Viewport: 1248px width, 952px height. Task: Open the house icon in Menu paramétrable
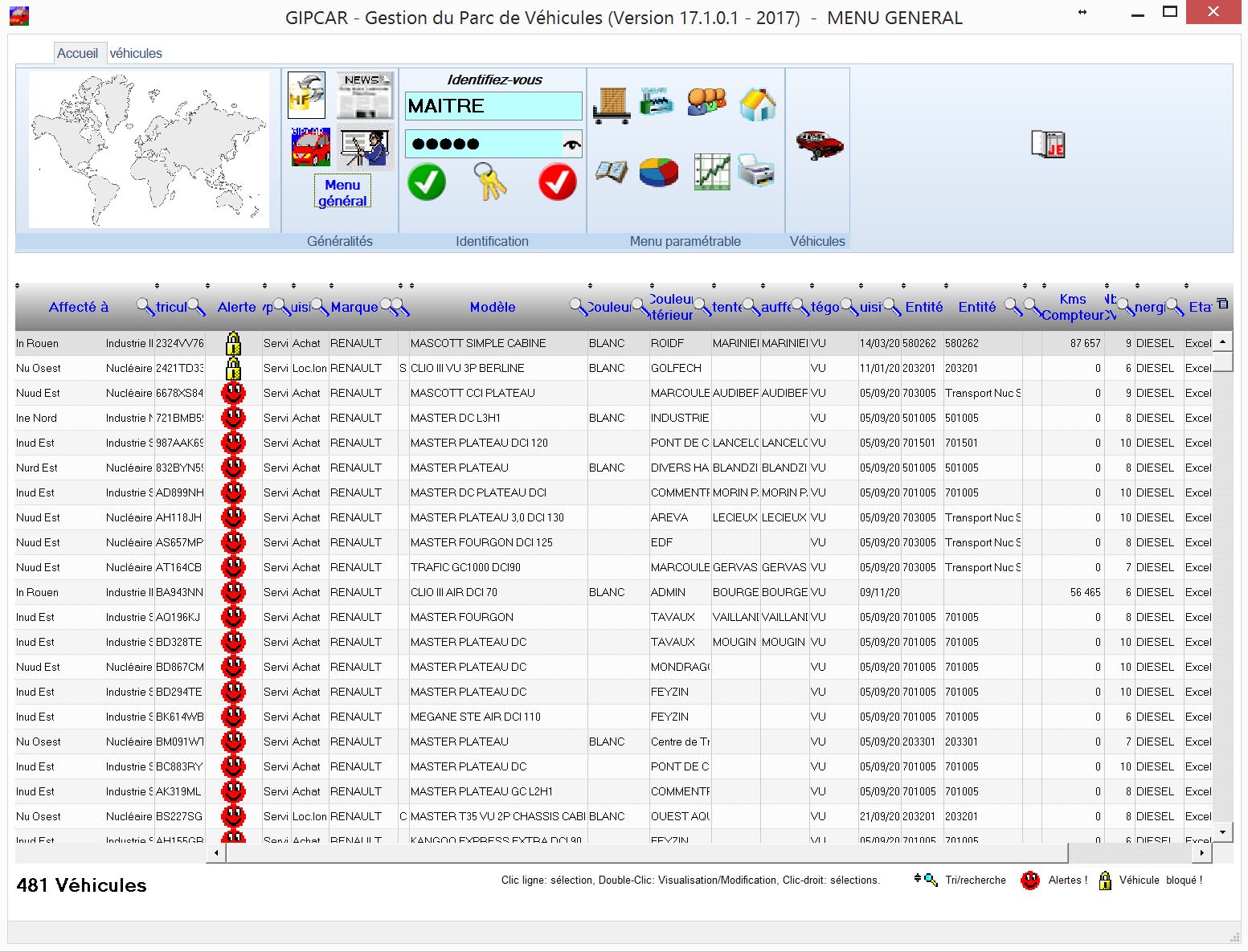(757, 104)
